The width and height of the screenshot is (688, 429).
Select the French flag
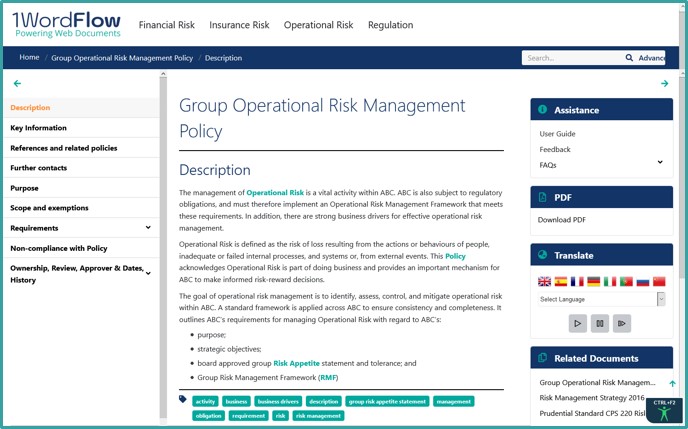click(x=577, y=282)
